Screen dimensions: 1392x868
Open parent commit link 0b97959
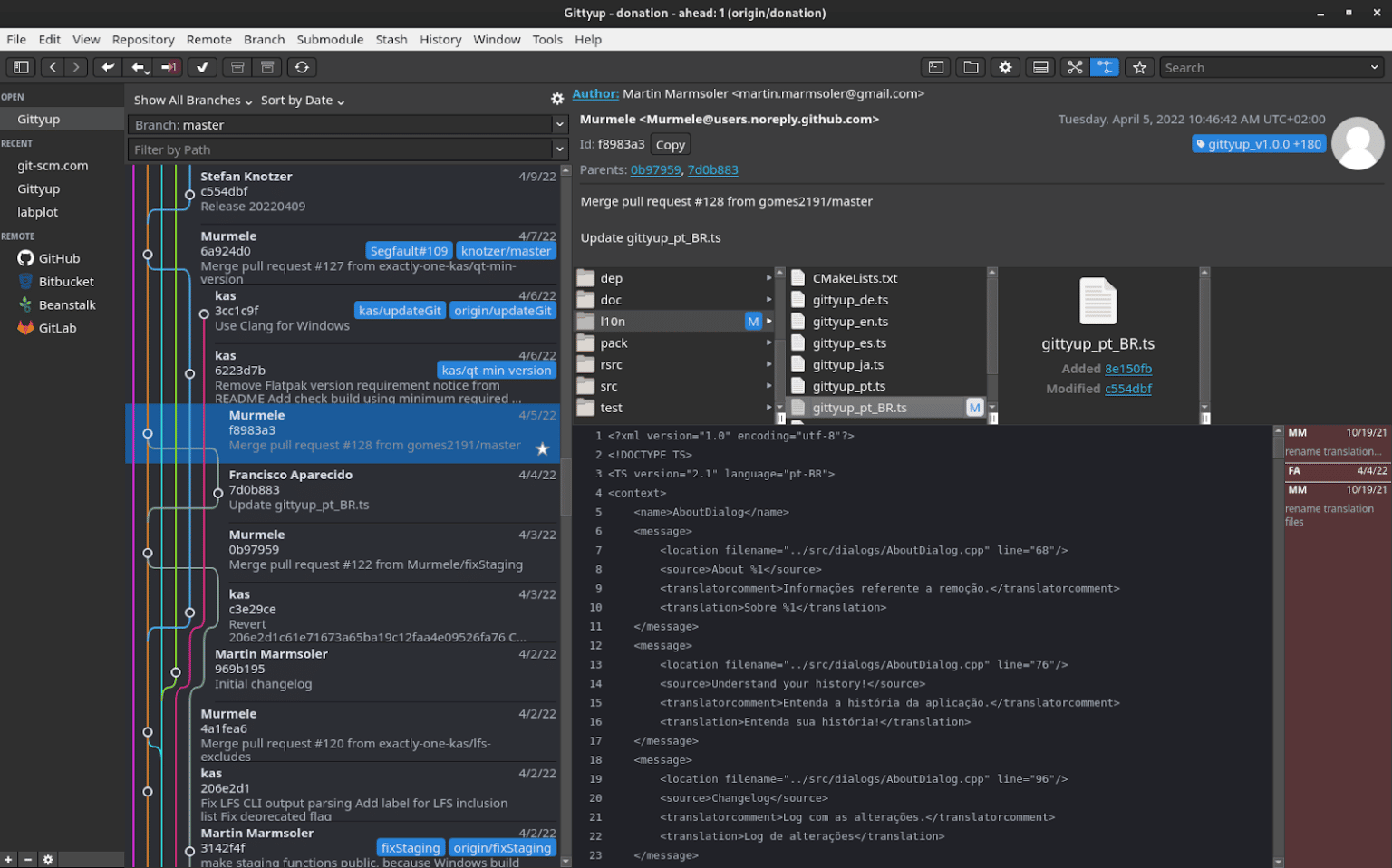(655, 169)
